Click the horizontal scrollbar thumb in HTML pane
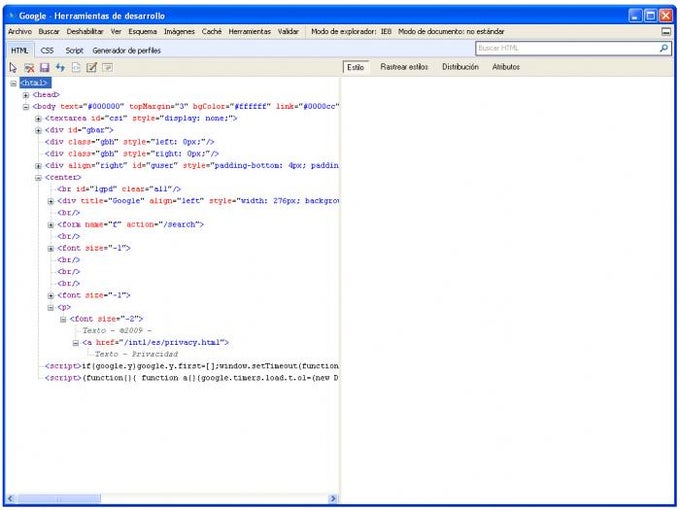The image size is (680, 510). coord(58,499)
